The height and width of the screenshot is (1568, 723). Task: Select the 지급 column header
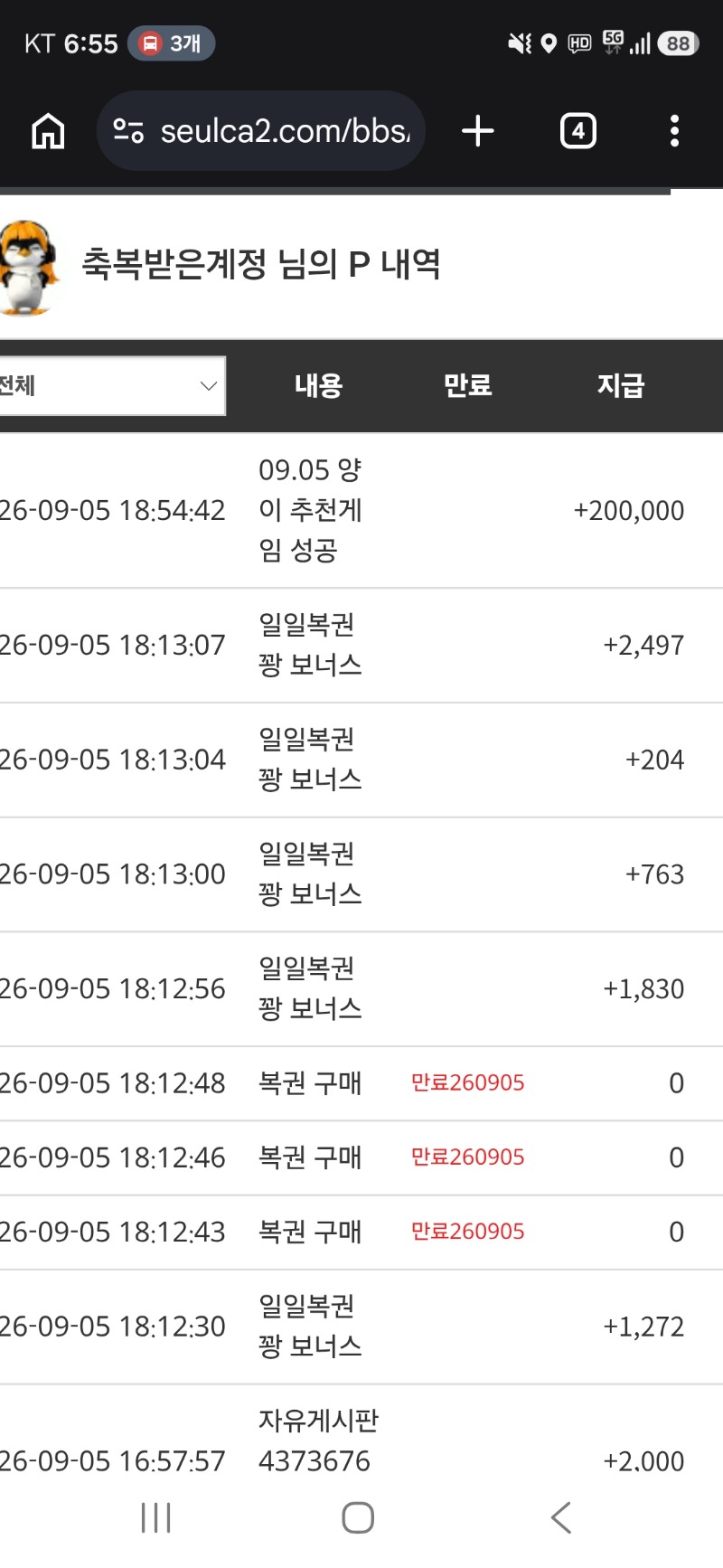tap(621, 386)
